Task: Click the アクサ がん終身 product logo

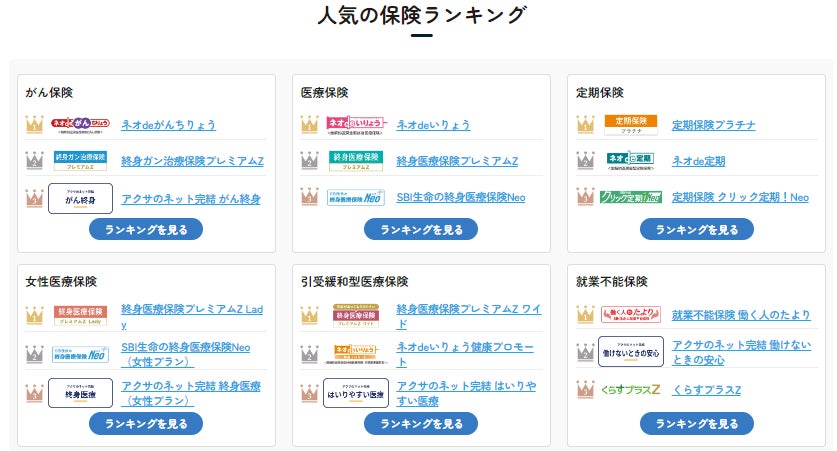Action: (80, 198)
